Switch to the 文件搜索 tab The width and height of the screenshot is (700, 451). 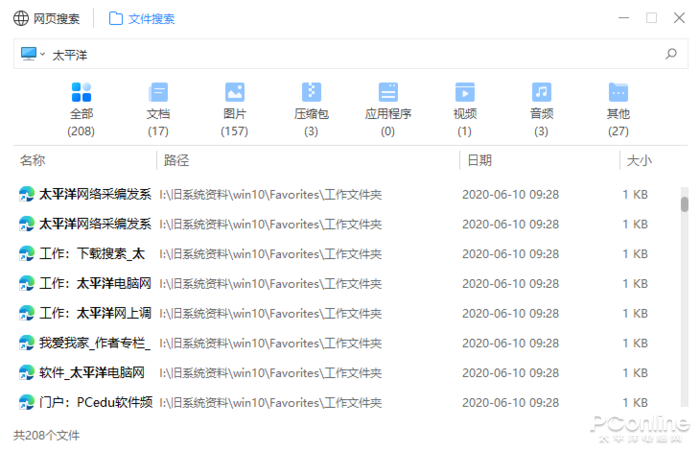pyautogui.click(x=142, y=18)
